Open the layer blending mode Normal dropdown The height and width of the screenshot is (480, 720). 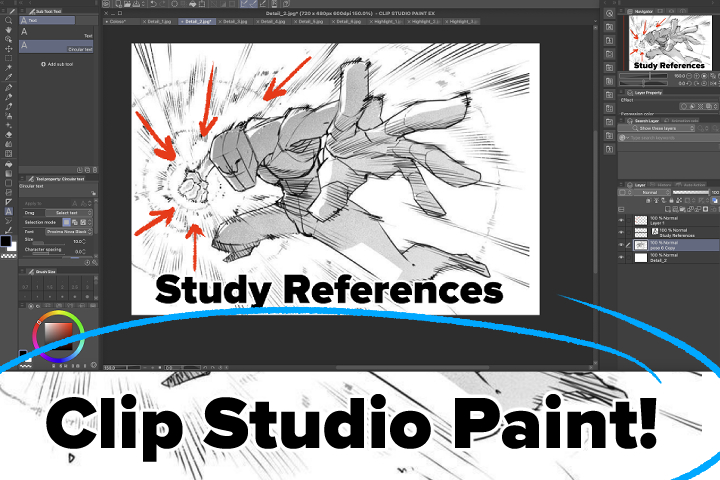[x=652, y=192]
